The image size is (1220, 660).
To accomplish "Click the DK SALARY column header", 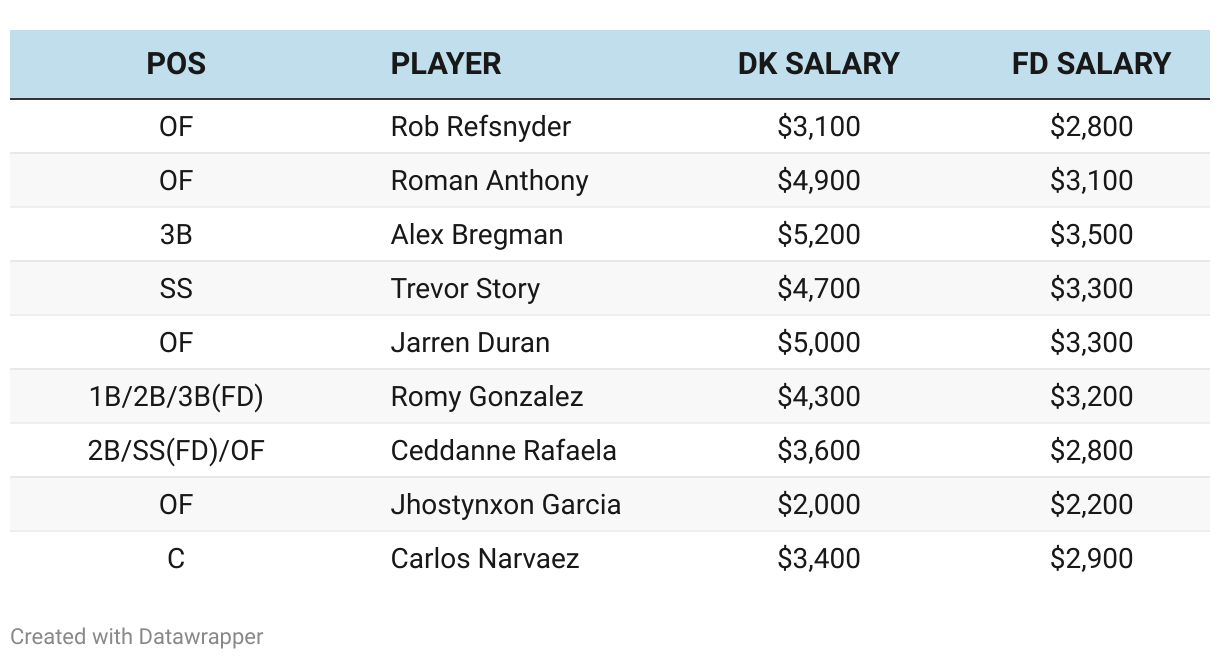I will point(819,64).
